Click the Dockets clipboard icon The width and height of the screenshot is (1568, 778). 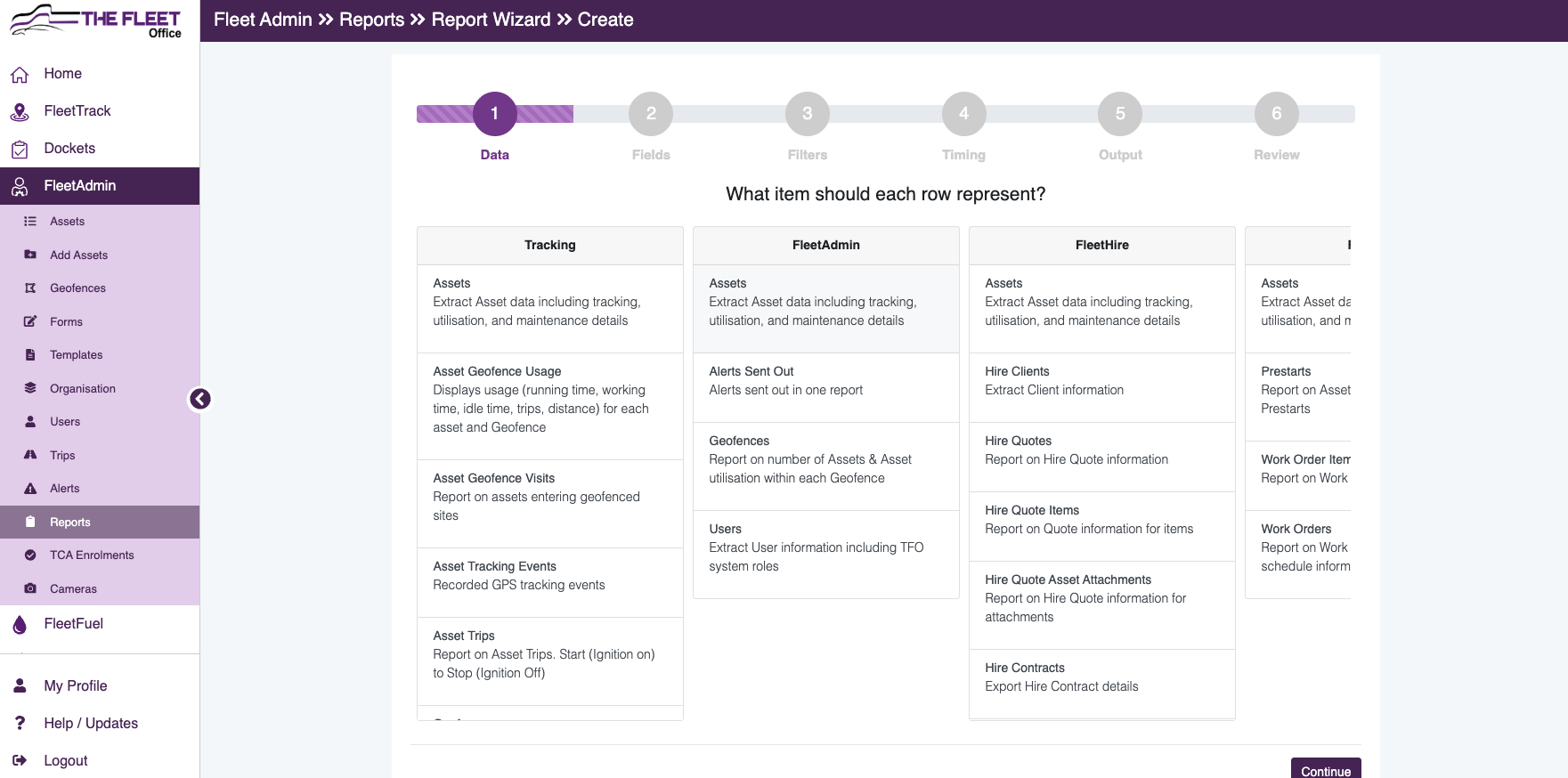(20, 149)
